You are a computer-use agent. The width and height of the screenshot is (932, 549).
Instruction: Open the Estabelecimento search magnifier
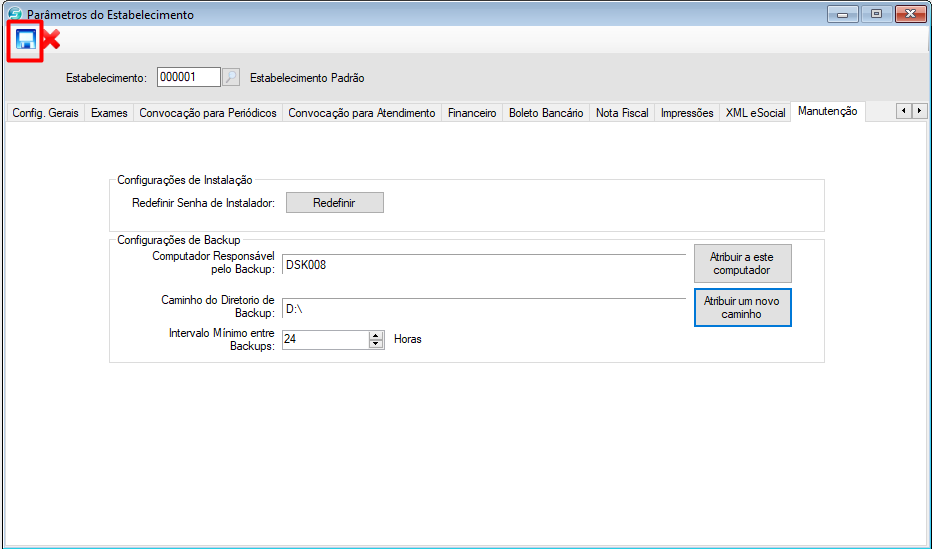click(231, 77)
